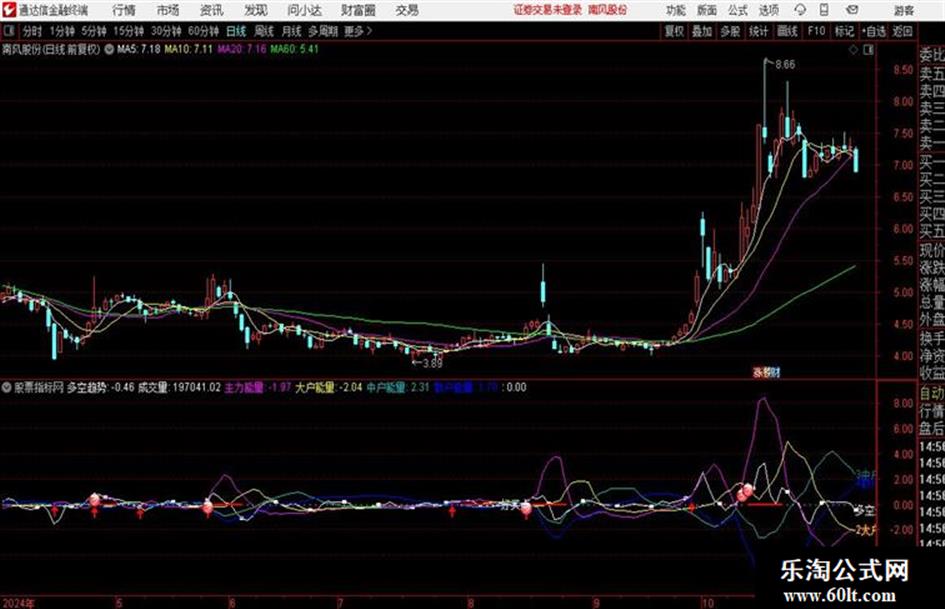Open the 市场 menu
This screenshot has height=609, width=945.
168,10
